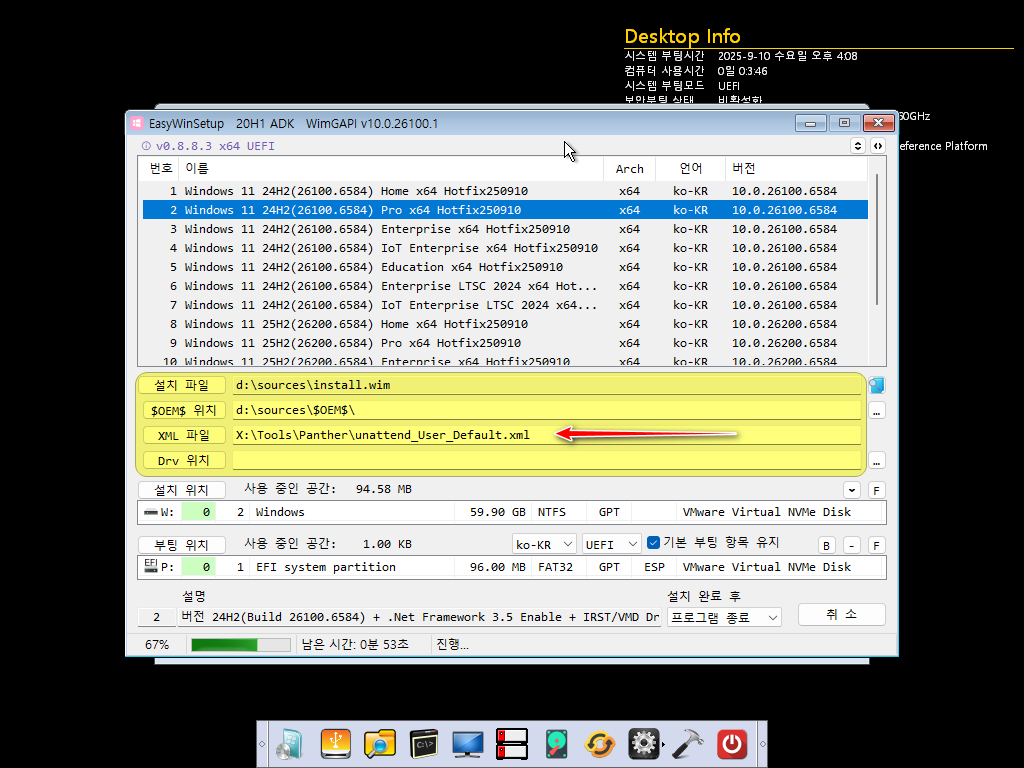Viewport: 1024px width, 768px height.
Task: Click the $OEM$ path field
Action: 547,410
